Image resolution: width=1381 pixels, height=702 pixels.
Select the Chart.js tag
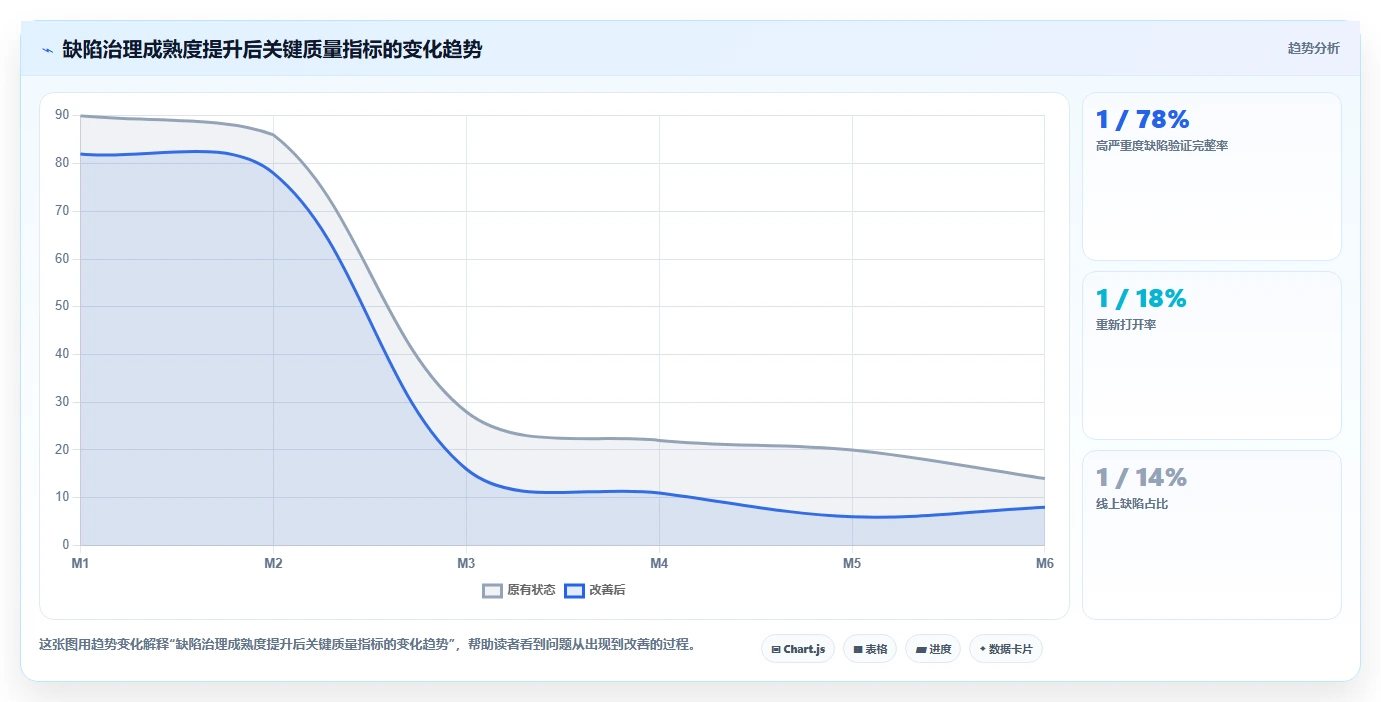798,649
